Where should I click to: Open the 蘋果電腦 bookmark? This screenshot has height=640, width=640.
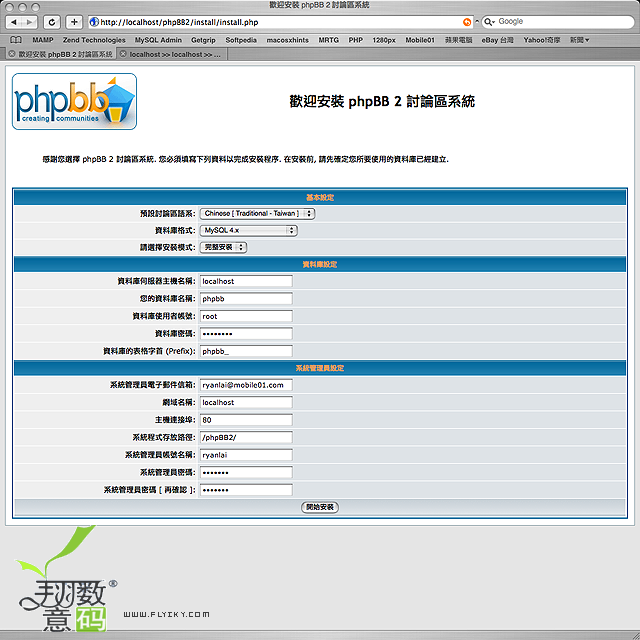click(458, 40)
